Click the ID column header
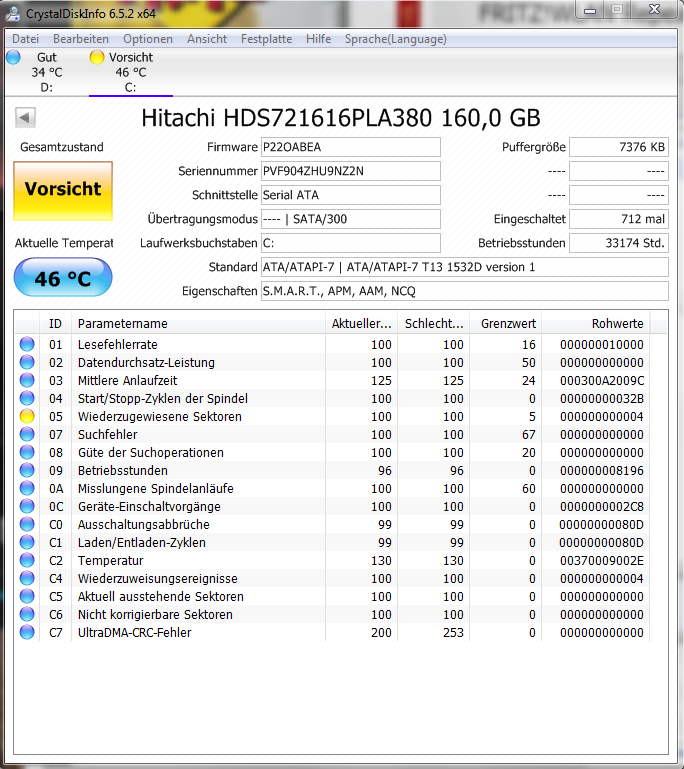684x769 pixels. coord(55,324)
